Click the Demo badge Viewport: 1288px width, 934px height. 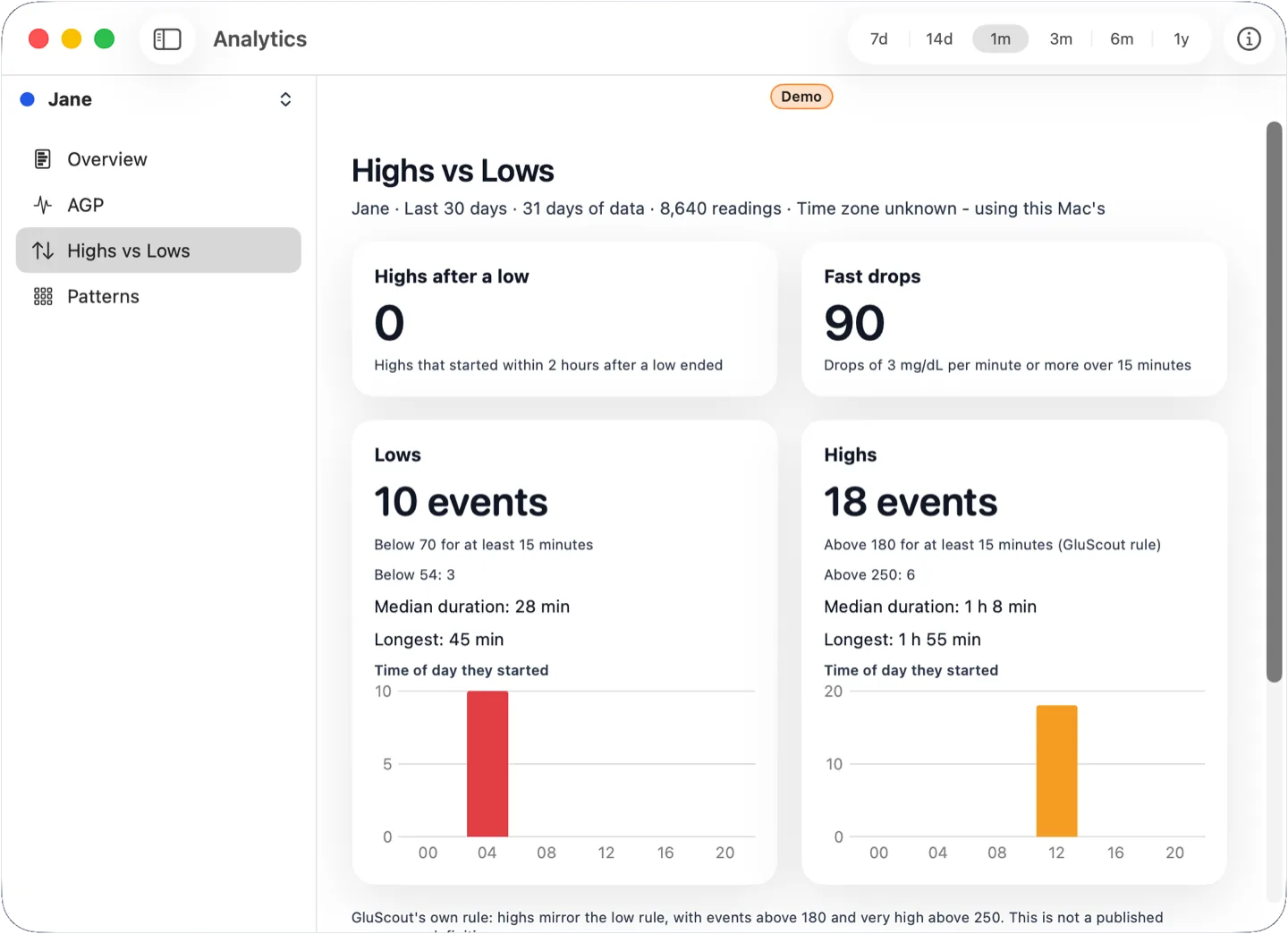pos(801,97)
